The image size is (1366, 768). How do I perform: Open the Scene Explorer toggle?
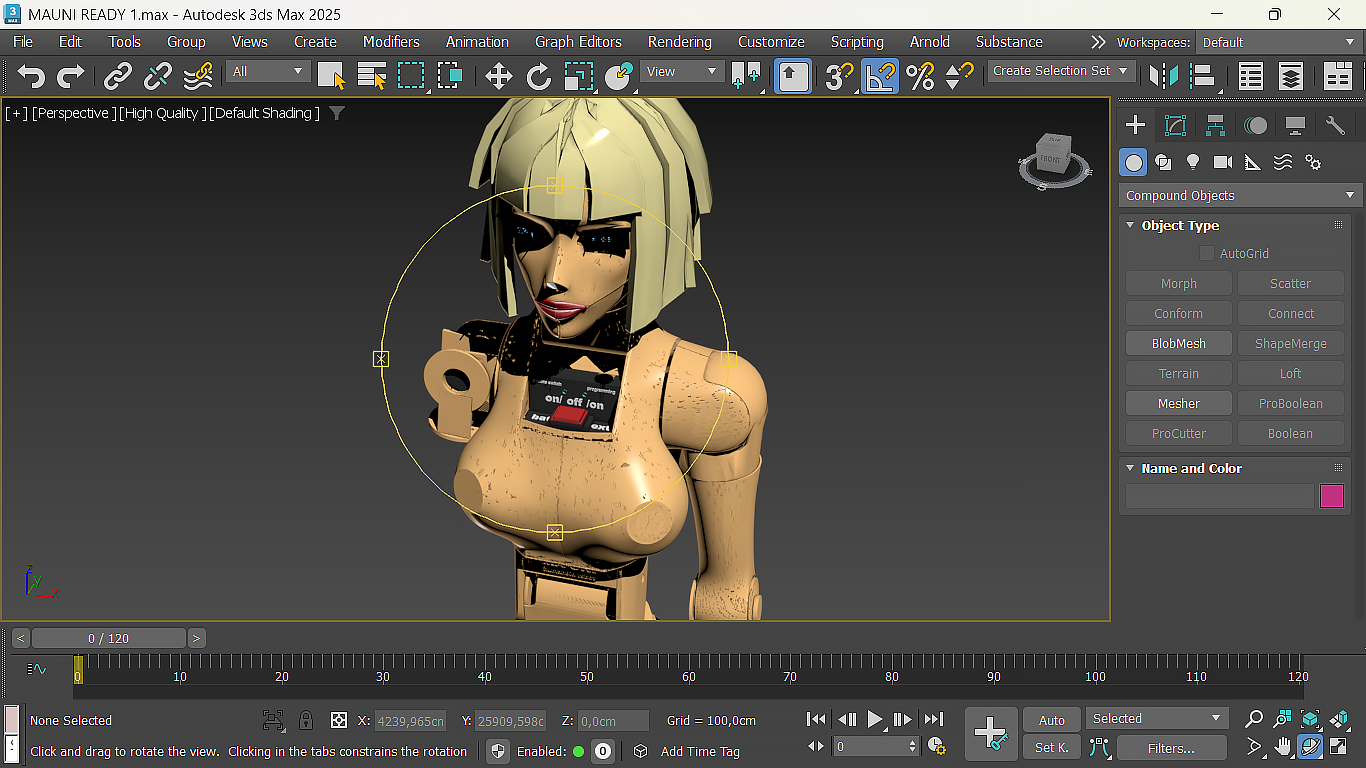pos(1251,76)
